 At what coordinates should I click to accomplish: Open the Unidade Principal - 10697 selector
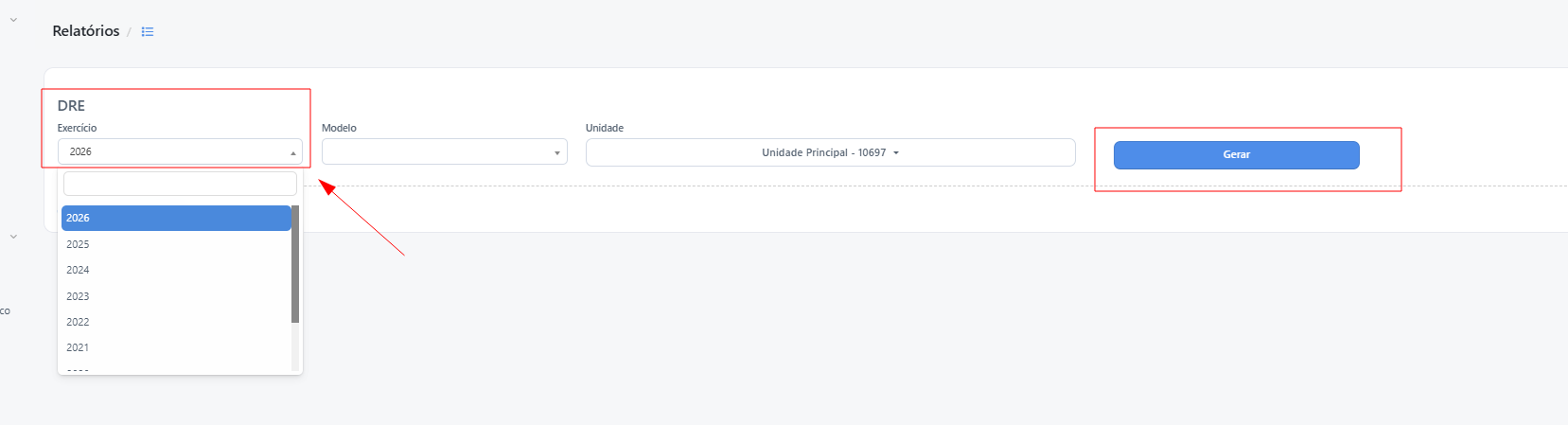831,152
